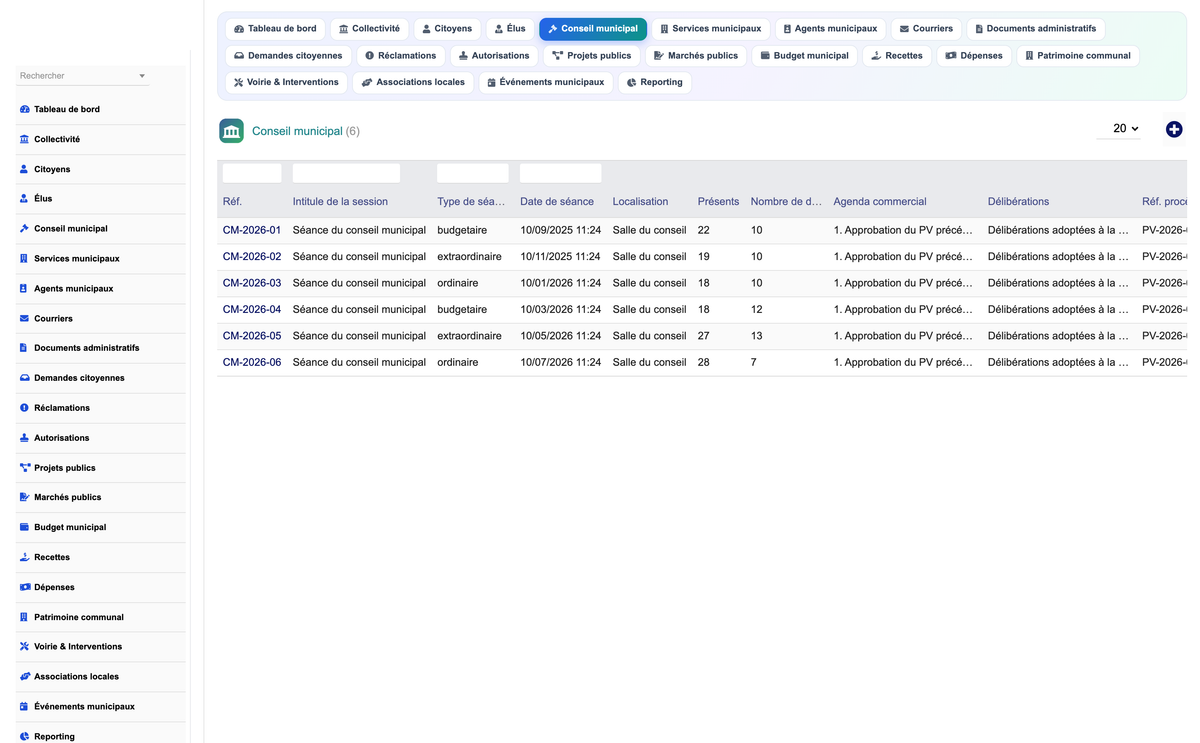Click the Réclamations sidebar alert icon

click(24, 408)
